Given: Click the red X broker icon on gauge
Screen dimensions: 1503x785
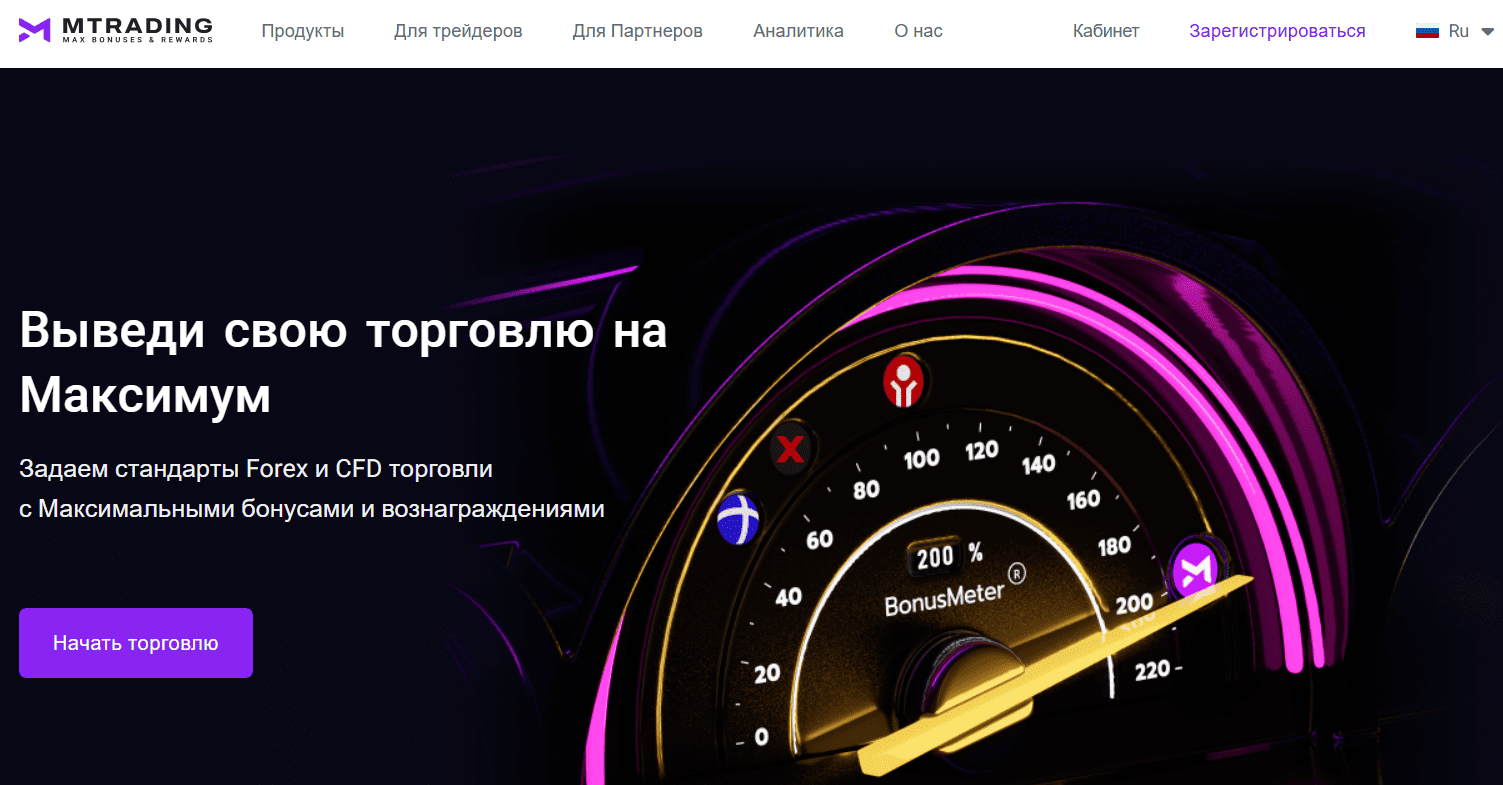Looking at the screenshot, I should click(x=791, y=450).
